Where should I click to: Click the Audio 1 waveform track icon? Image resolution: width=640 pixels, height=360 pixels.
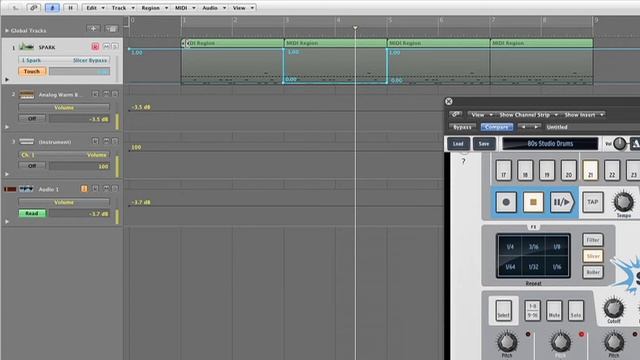point(27,189)
